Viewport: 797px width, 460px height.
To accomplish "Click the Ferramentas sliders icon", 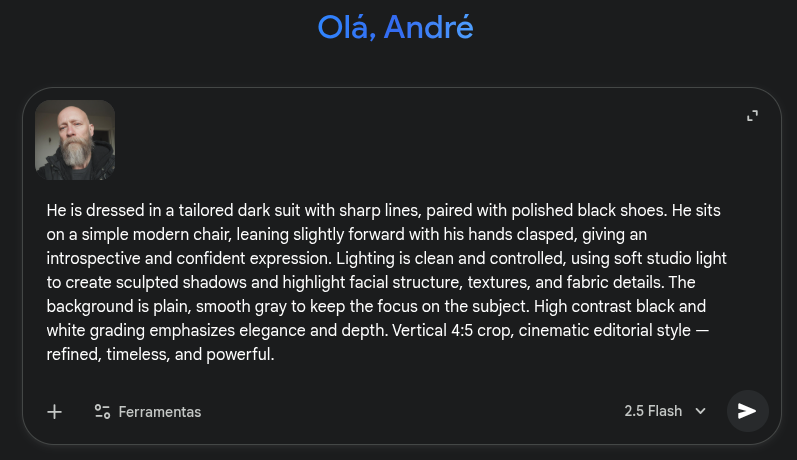I will pyautogui.click(x=102, y=411).
